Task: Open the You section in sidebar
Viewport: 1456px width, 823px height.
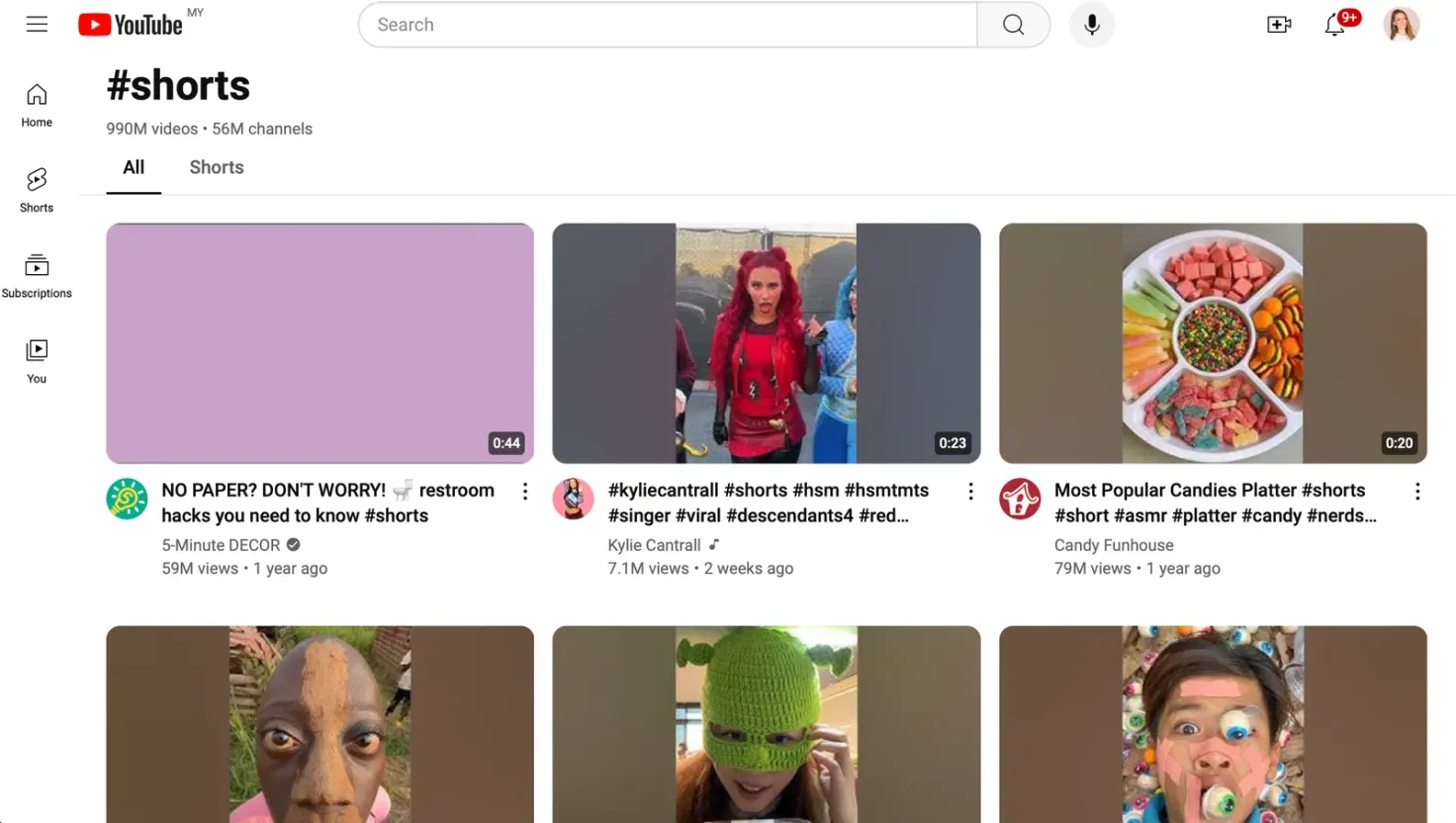Action: 37,362
